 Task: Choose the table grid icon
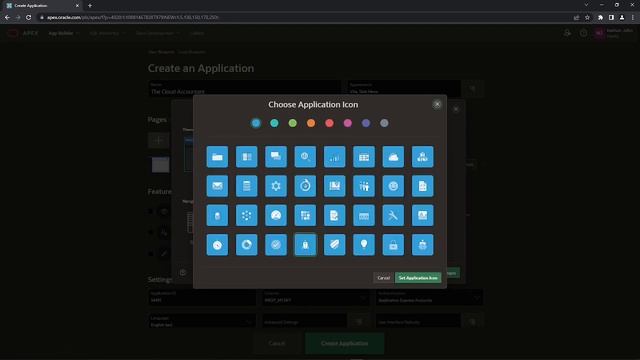364,157
